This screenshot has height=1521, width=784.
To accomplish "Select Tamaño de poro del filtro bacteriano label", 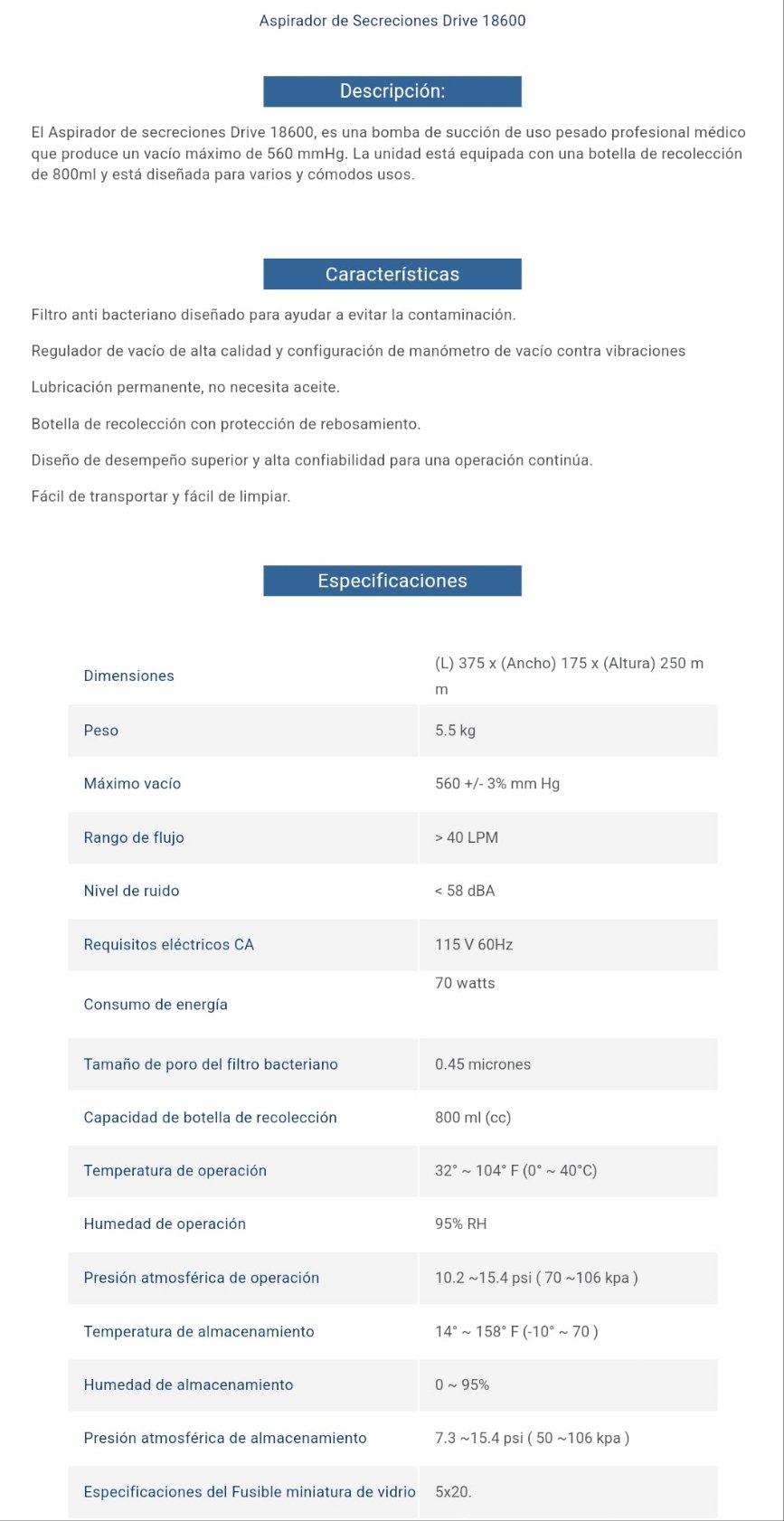I will (211, 1064).
